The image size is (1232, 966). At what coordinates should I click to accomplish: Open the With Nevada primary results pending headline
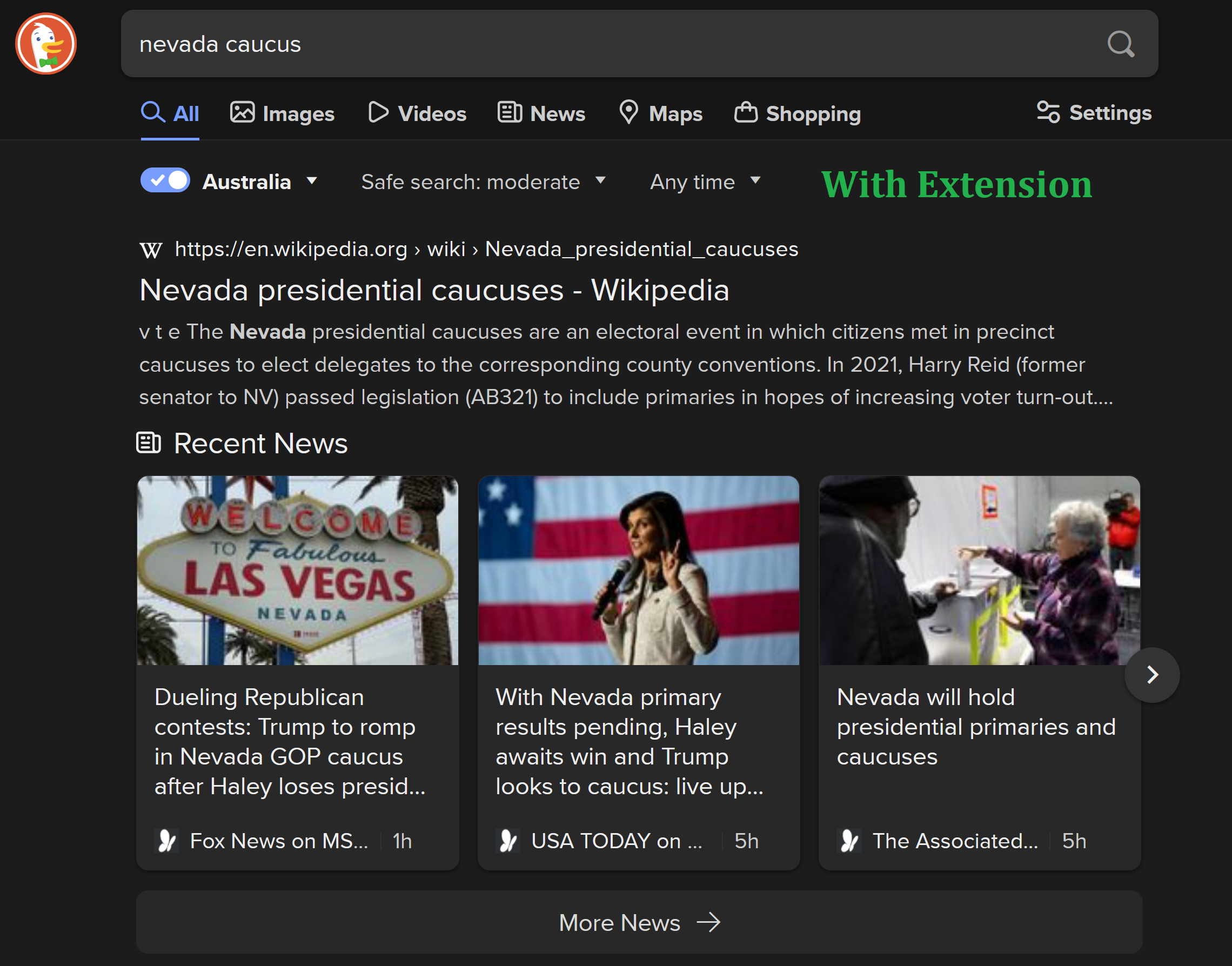[629, 741]
